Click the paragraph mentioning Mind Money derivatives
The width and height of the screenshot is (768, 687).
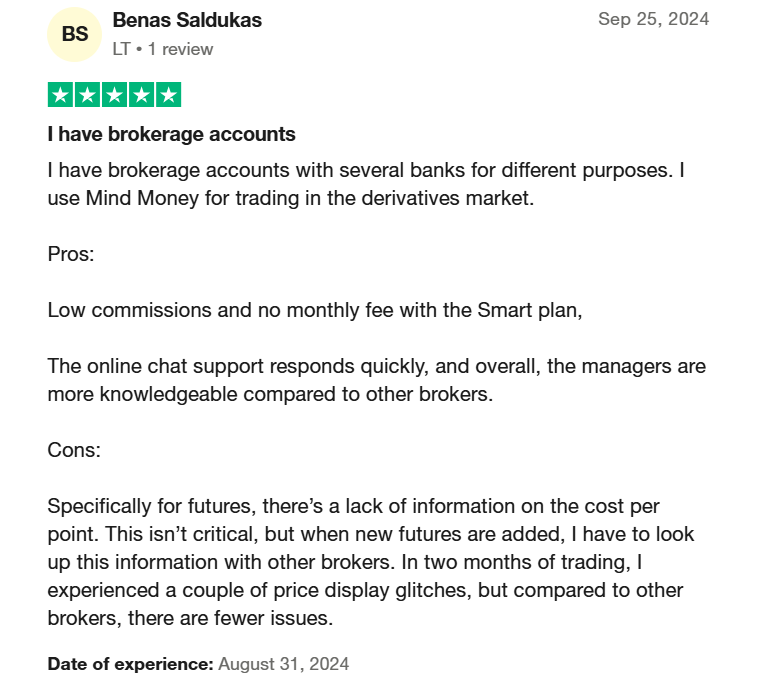coord(366,184)
